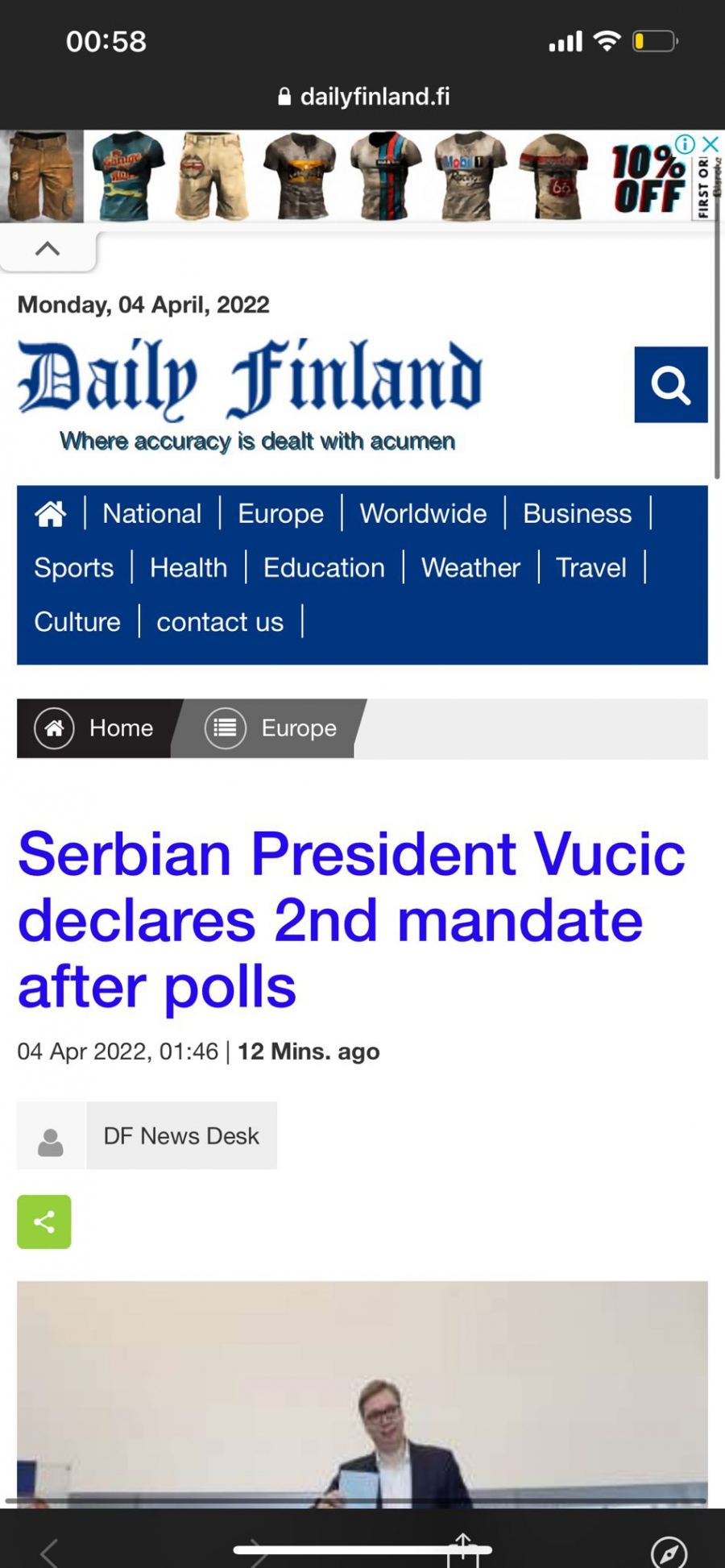Tap the browser share icon at bottom
Viewport: 725px width, 1568px height.
(x=463, y=1549)
